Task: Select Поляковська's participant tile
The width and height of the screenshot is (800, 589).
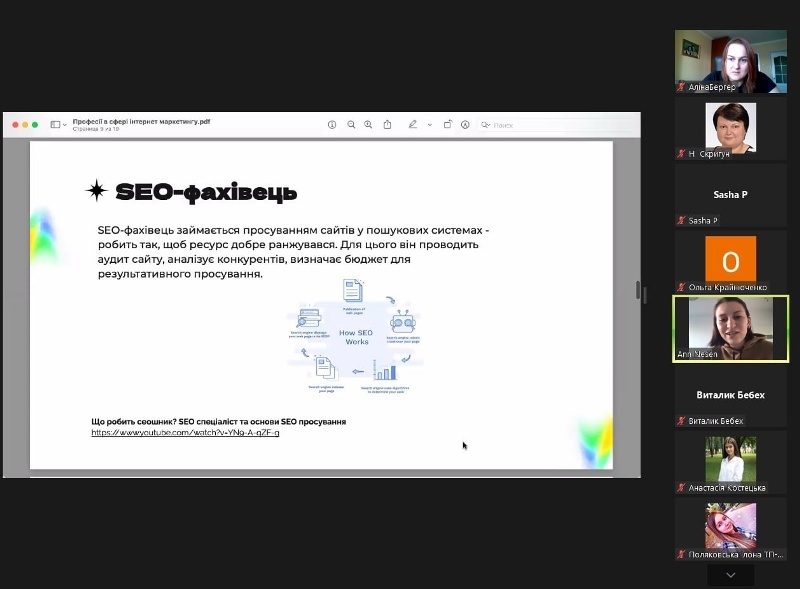Action: point(731,529)
